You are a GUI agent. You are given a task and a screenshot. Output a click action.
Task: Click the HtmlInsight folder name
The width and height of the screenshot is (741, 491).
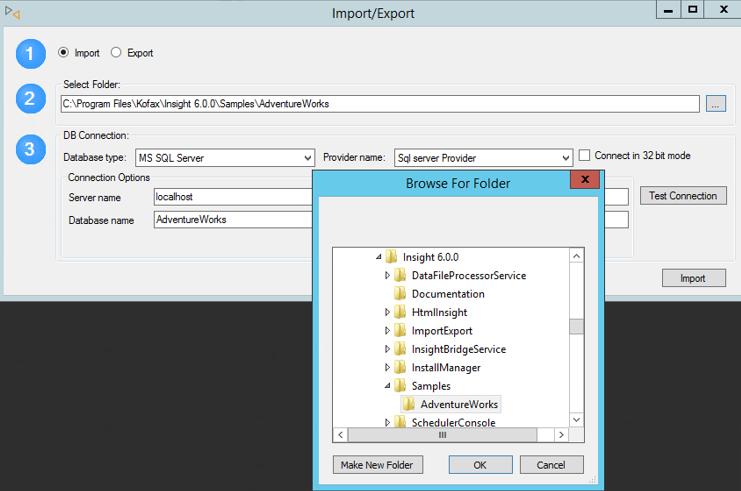pos(439,312)
